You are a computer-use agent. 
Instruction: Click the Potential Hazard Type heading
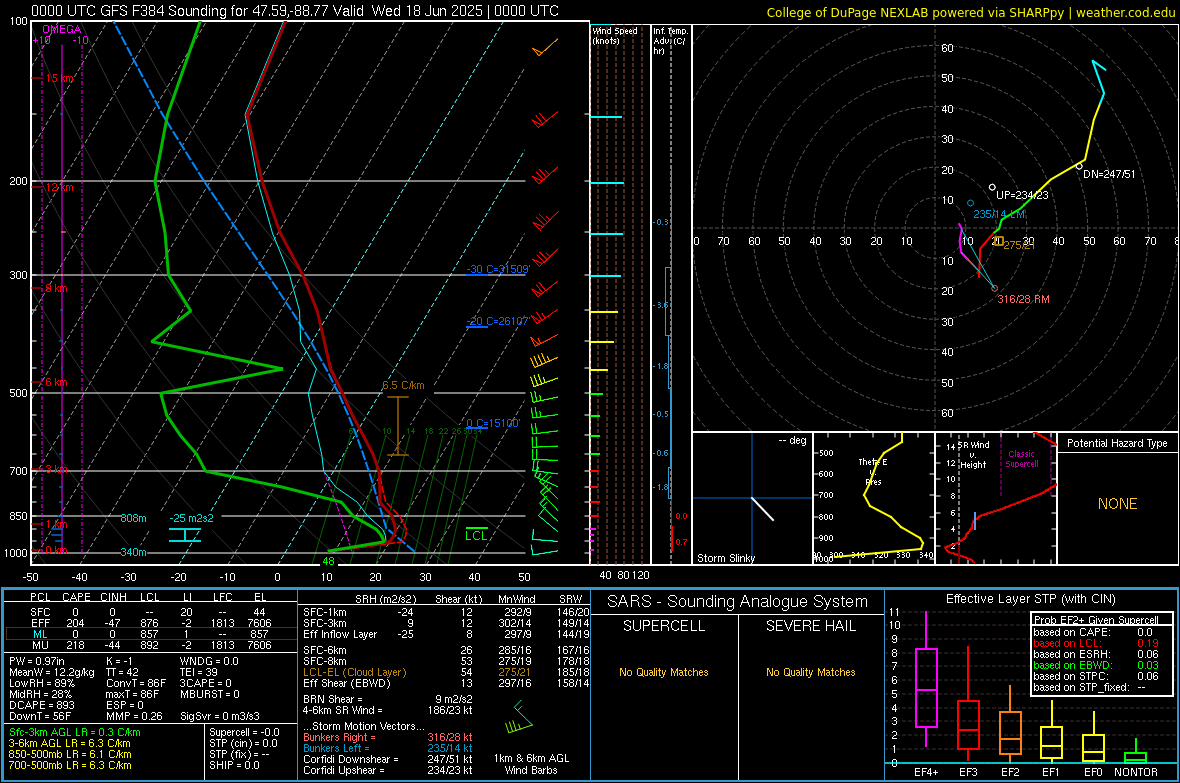click(1117, 443)
